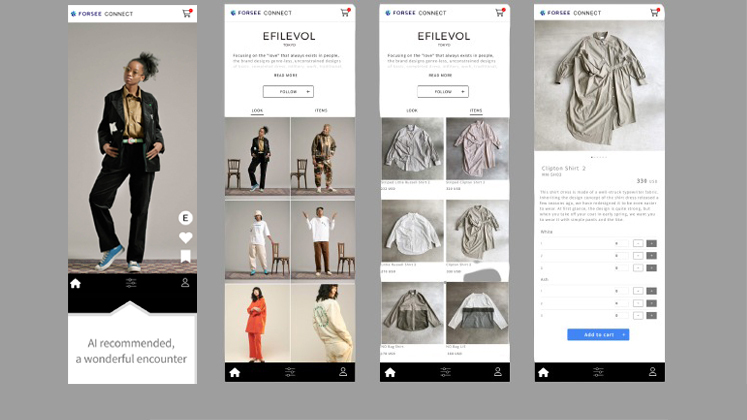Open the cart on product detail screen

tap(655, 13)
